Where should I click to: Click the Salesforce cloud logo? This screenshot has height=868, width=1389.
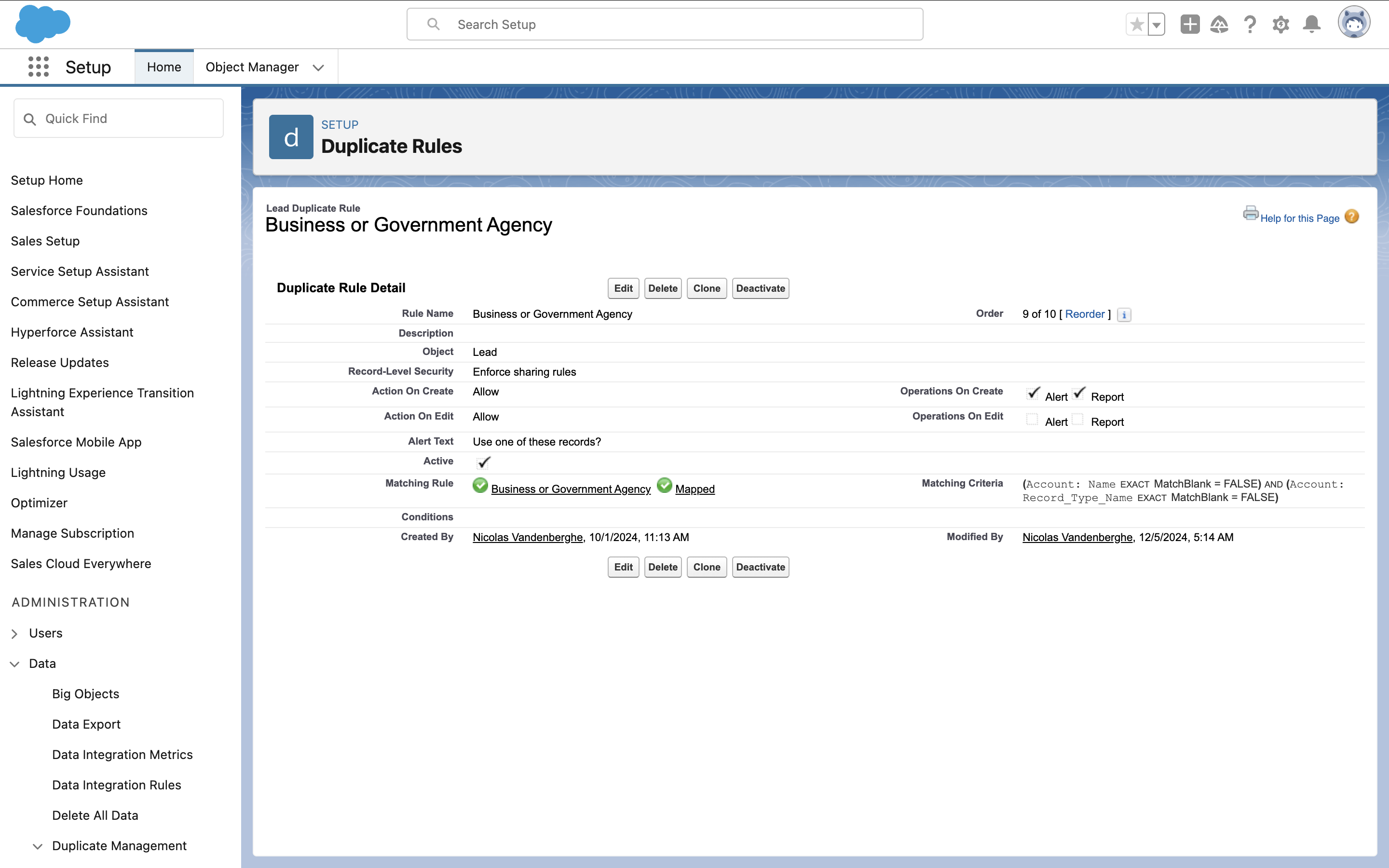coord(43,24)
